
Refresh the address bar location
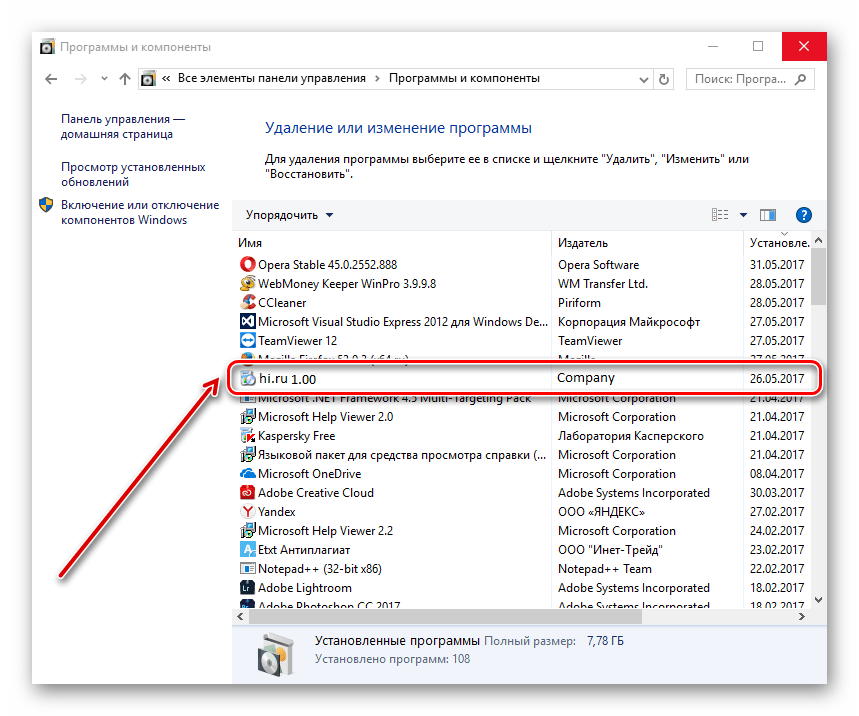tap(665, 78)
